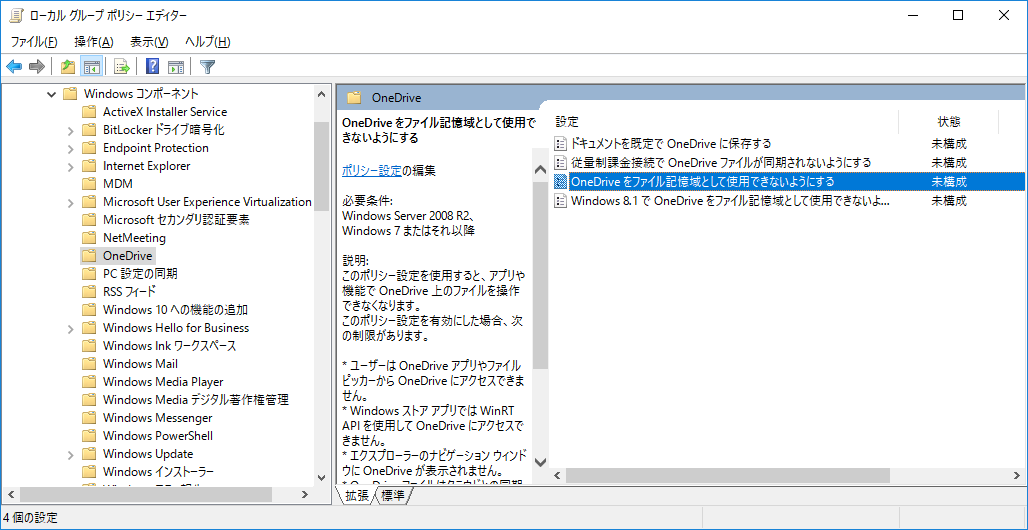
Task: Open the 操作(A) menu
Action: pos(94,42)
